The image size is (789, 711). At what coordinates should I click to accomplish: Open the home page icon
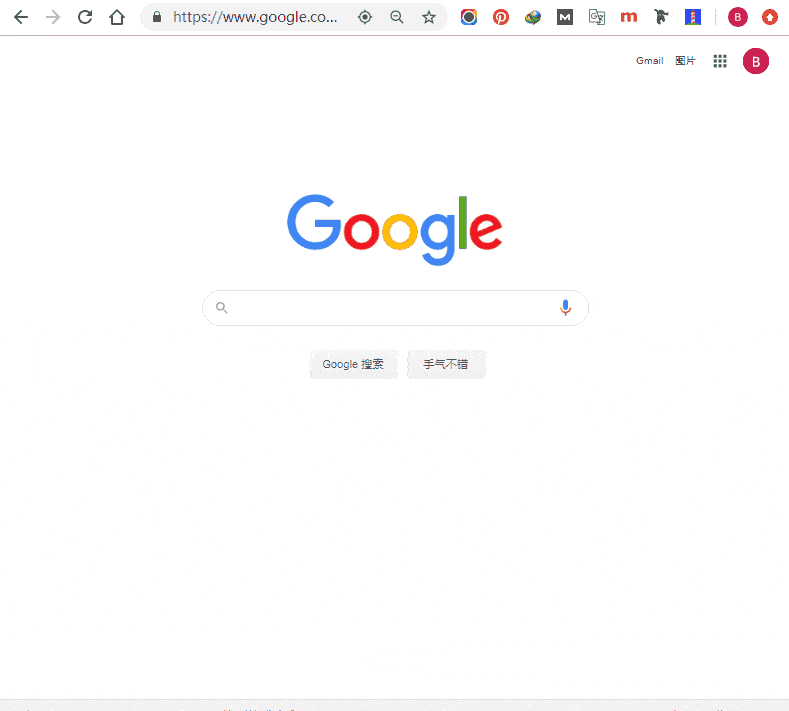117,17
